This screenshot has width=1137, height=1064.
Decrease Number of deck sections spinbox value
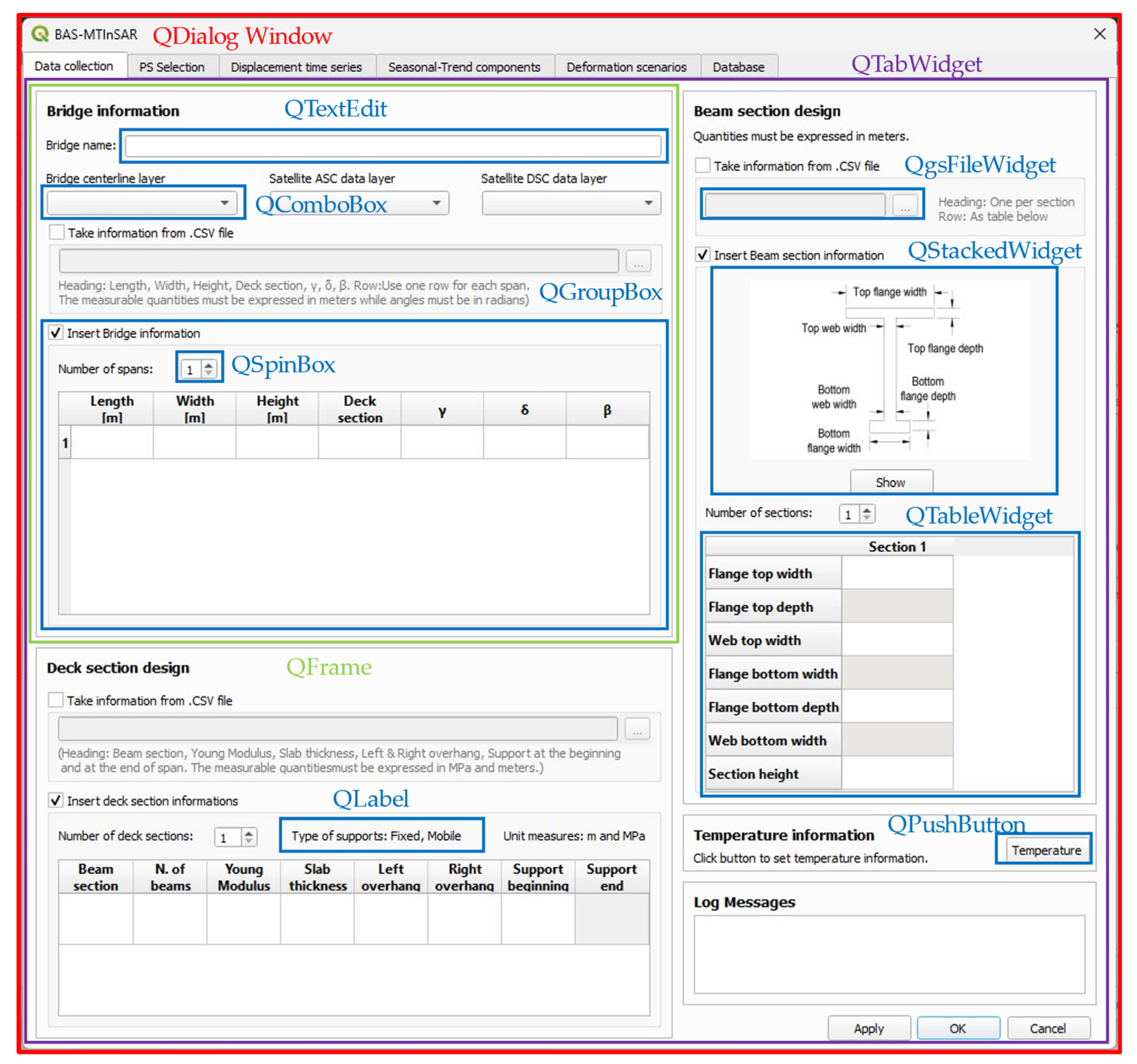pos(248,841)
